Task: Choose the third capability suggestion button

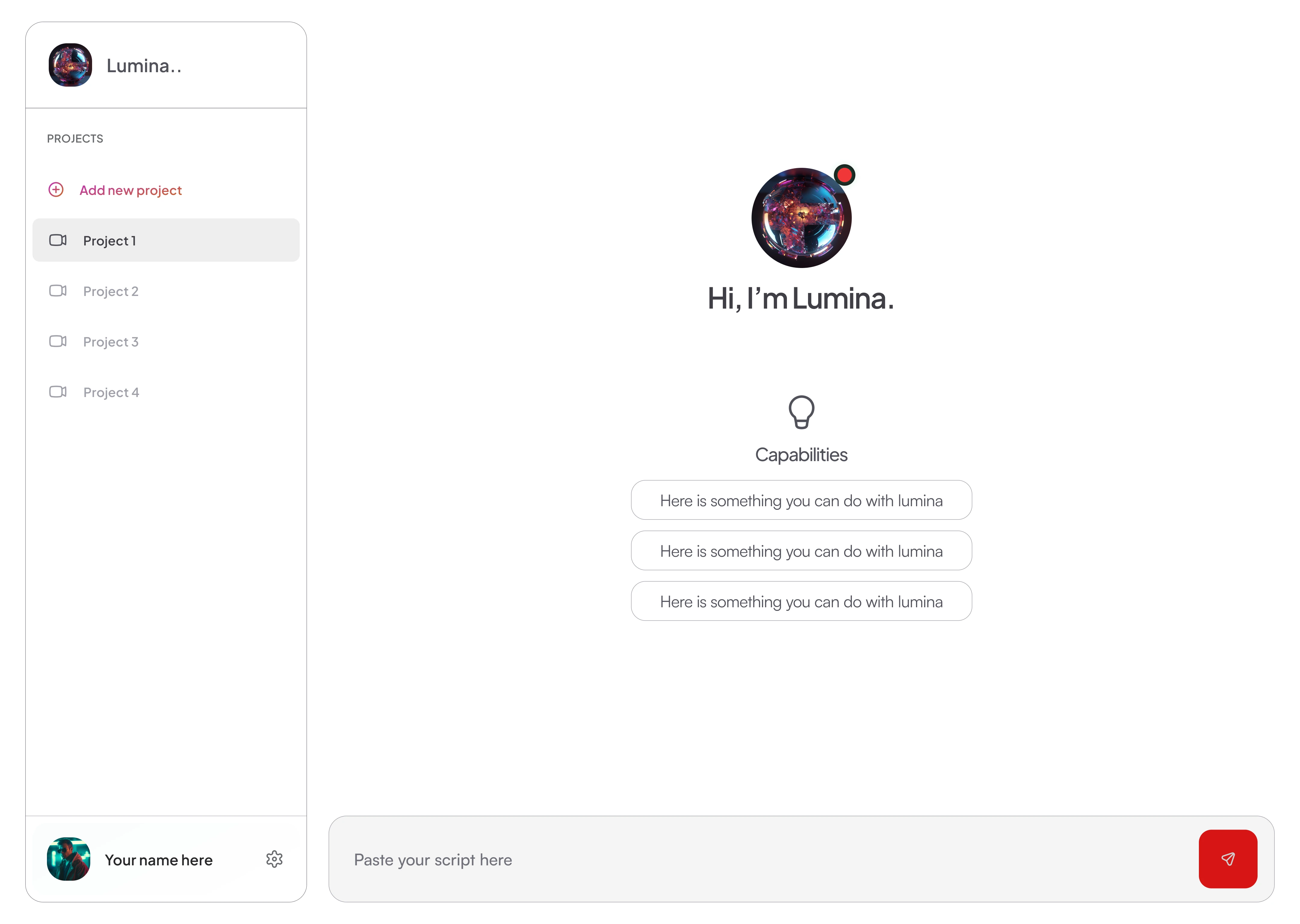Action: tap(801, 601)
